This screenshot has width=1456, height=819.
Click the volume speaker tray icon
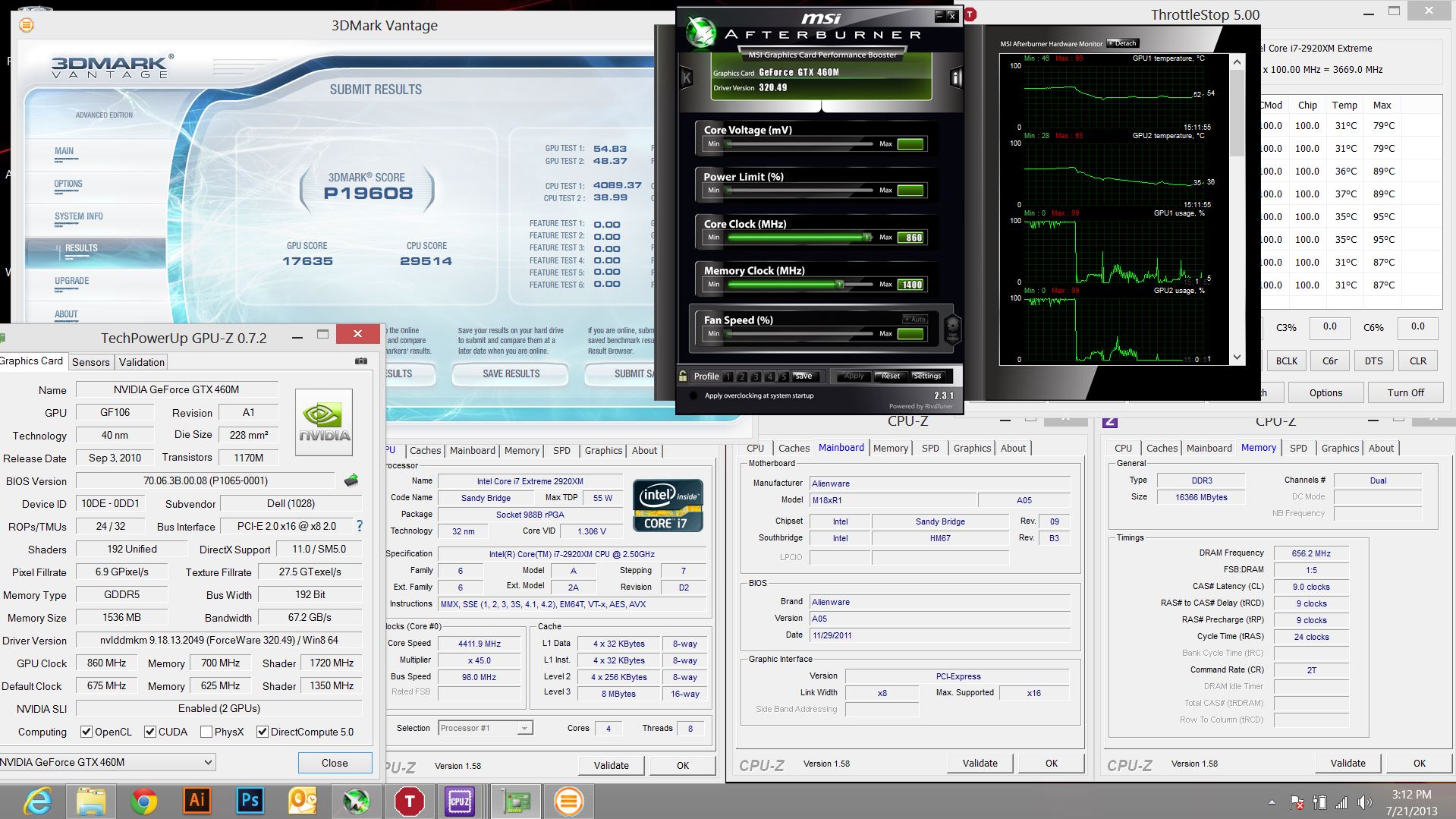click(1365, 802)
